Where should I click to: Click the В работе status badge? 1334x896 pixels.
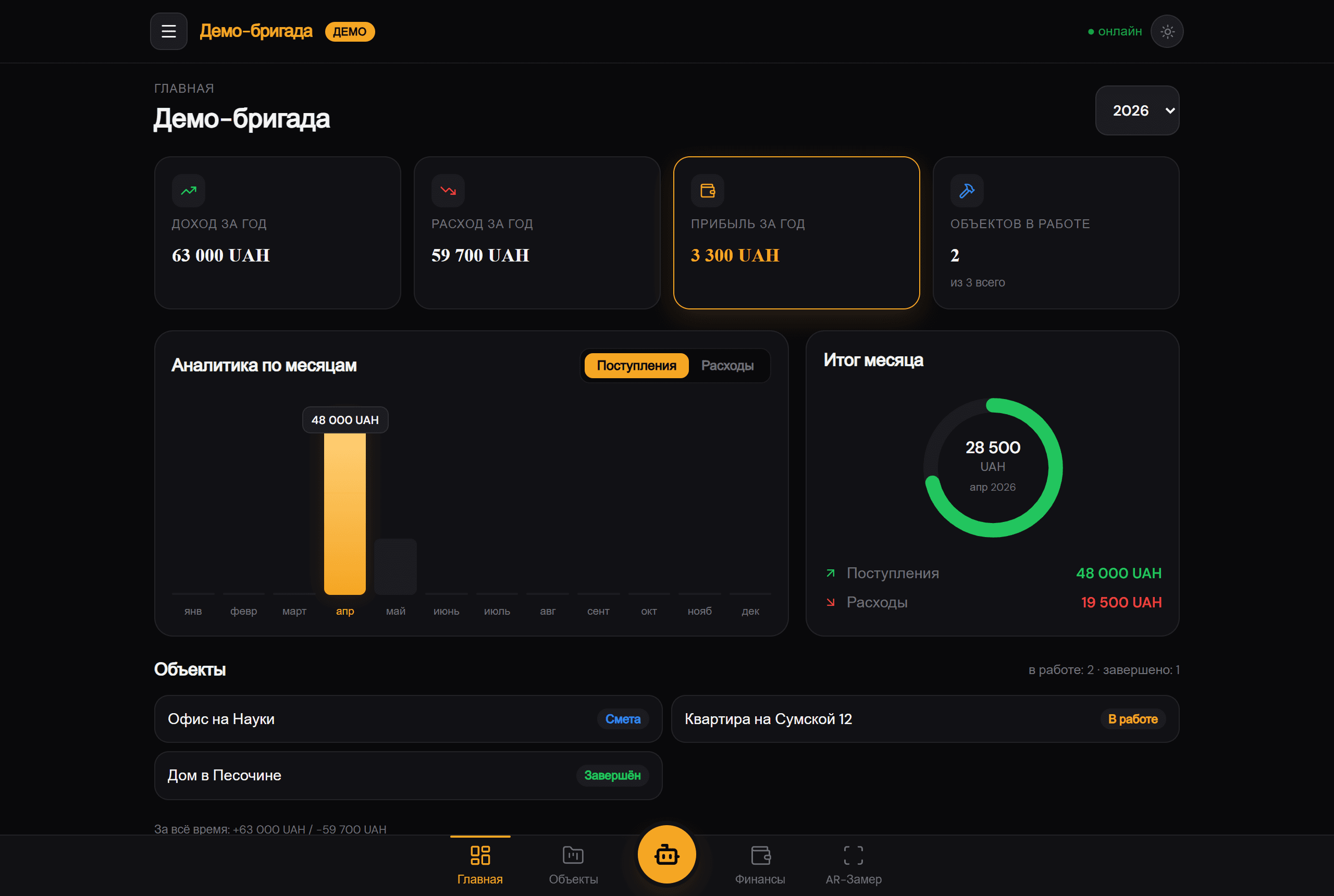tap(1133, 719)
